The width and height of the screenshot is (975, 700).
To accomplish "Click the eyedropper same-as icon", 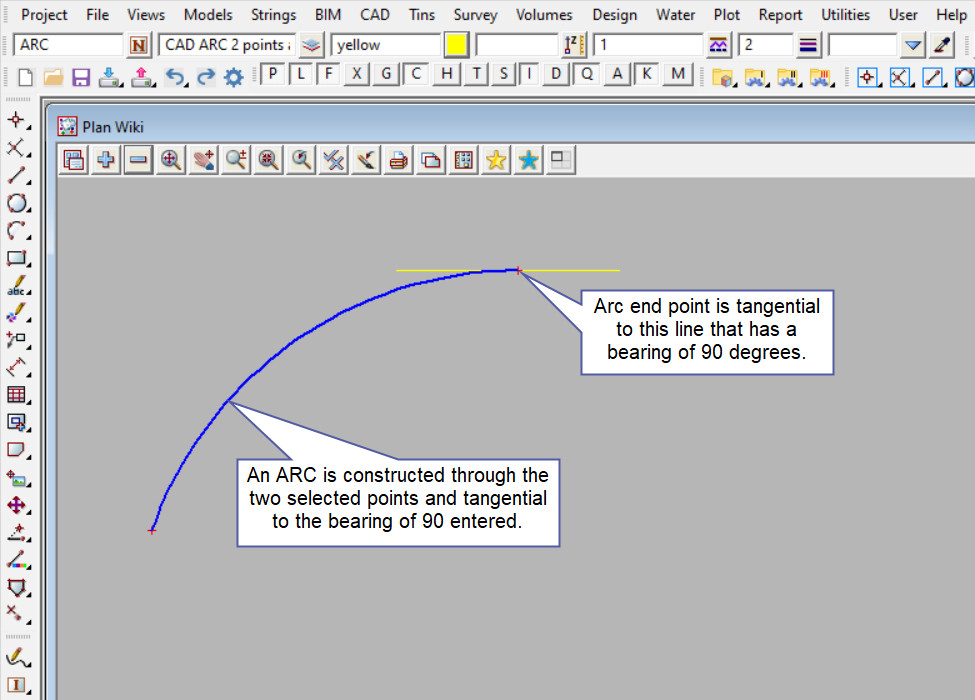I will (x=942, y=45).
